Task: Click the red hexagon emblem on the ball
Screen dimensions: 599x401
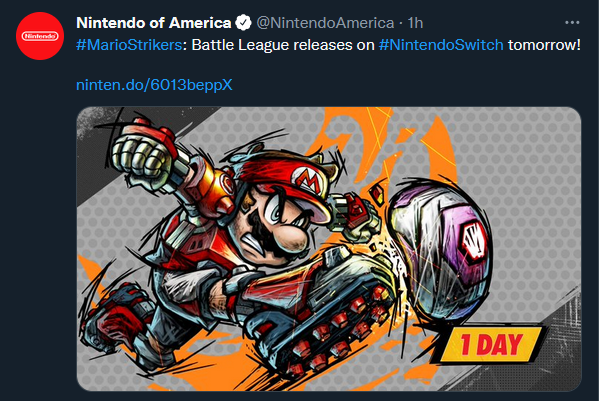Action: (x=473, y=243)
